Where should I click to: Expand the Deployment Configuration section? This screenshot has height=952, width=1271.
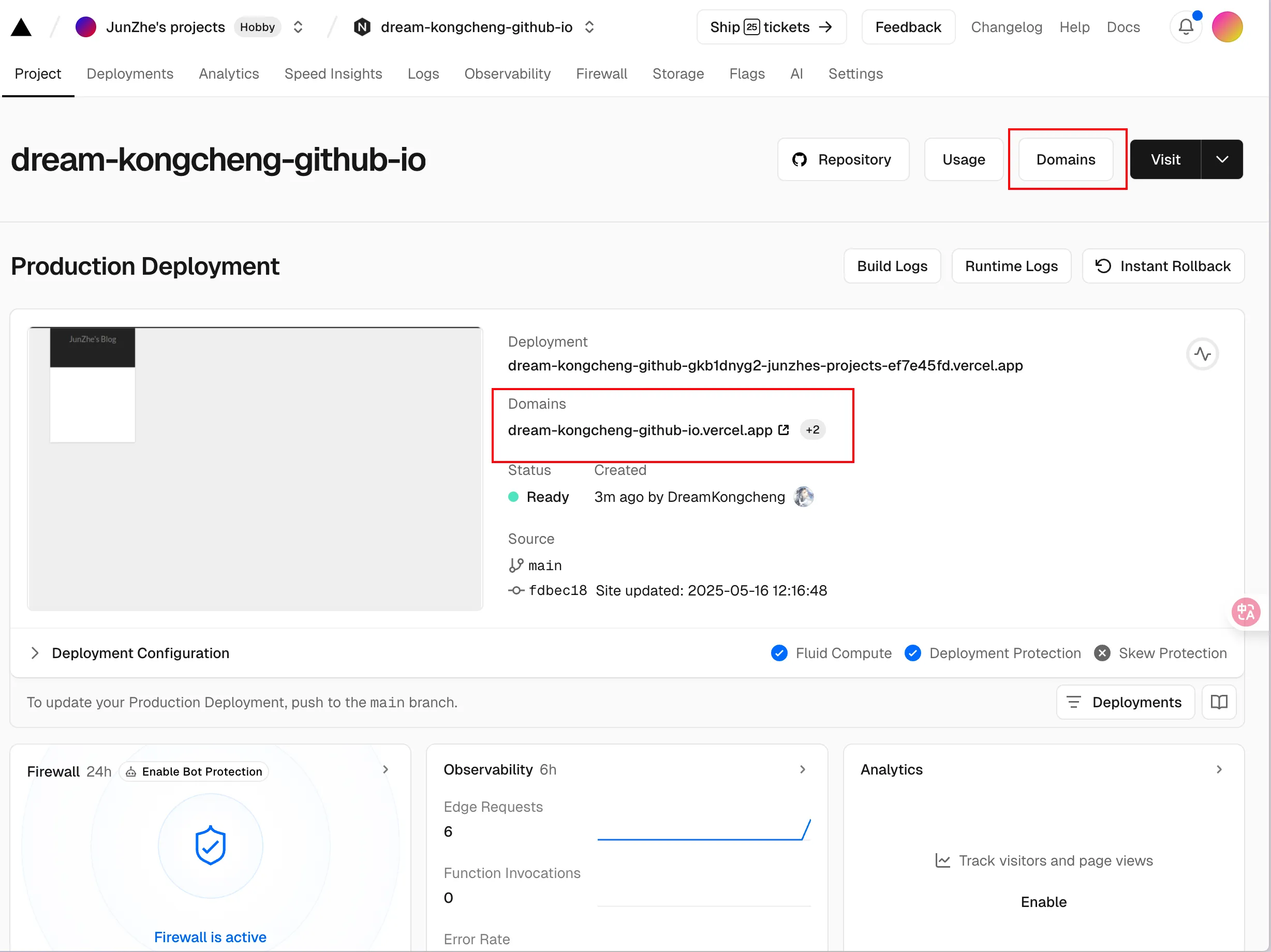click(x=35, y=653)
